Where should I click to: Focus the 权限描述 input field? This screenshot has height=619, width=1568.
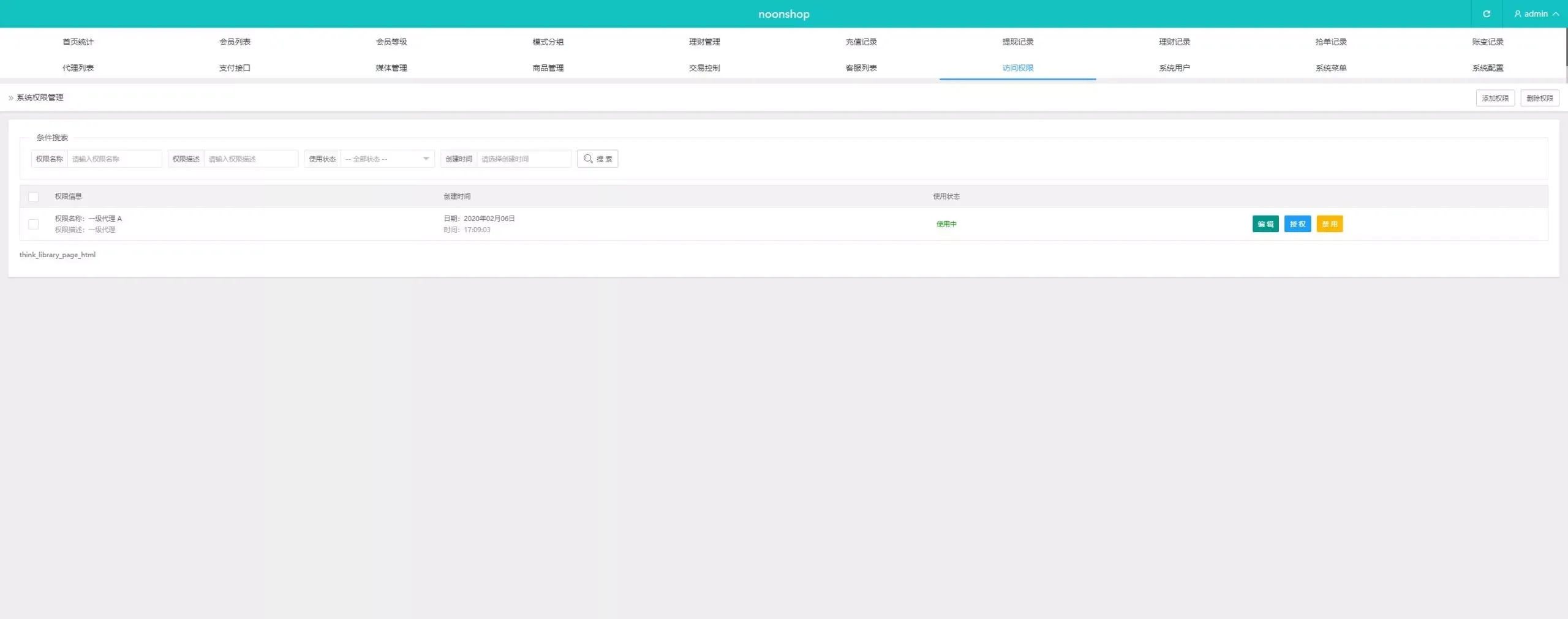click(251, 159)
